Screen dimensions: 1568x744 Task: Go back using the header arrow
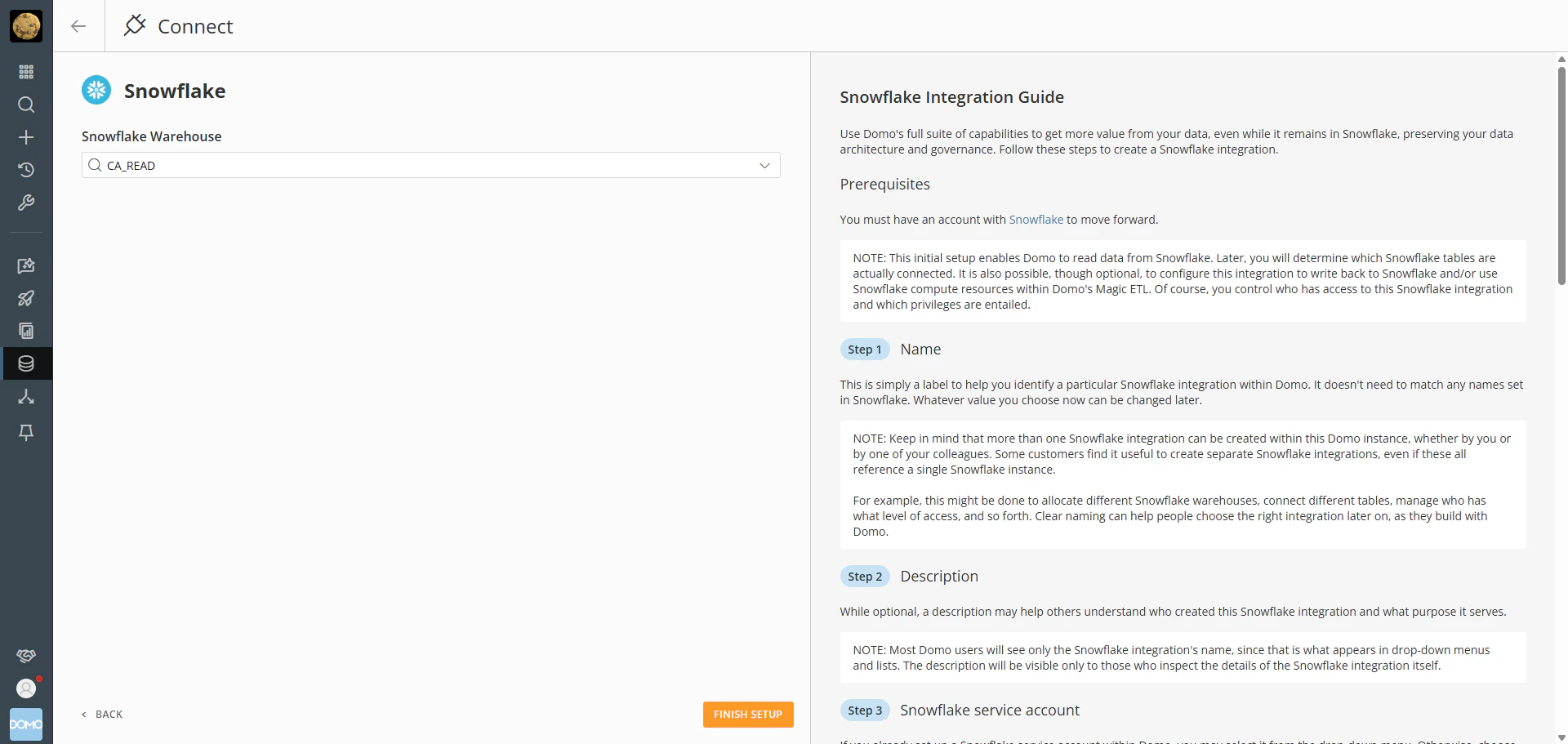[x=78, y=26]
